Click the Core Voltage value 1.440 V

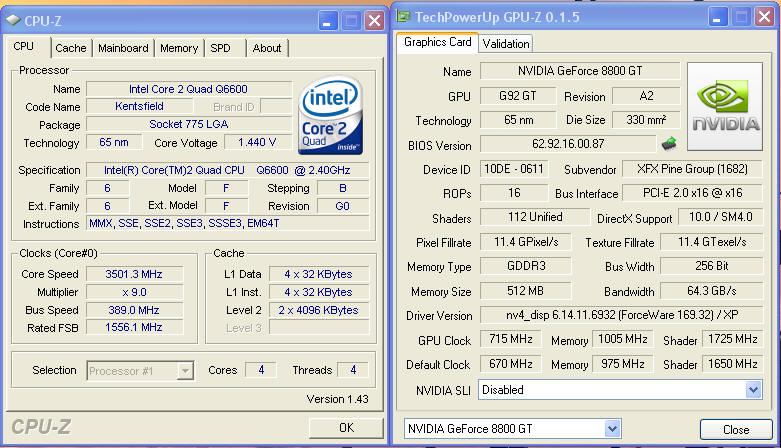point(257,143)
